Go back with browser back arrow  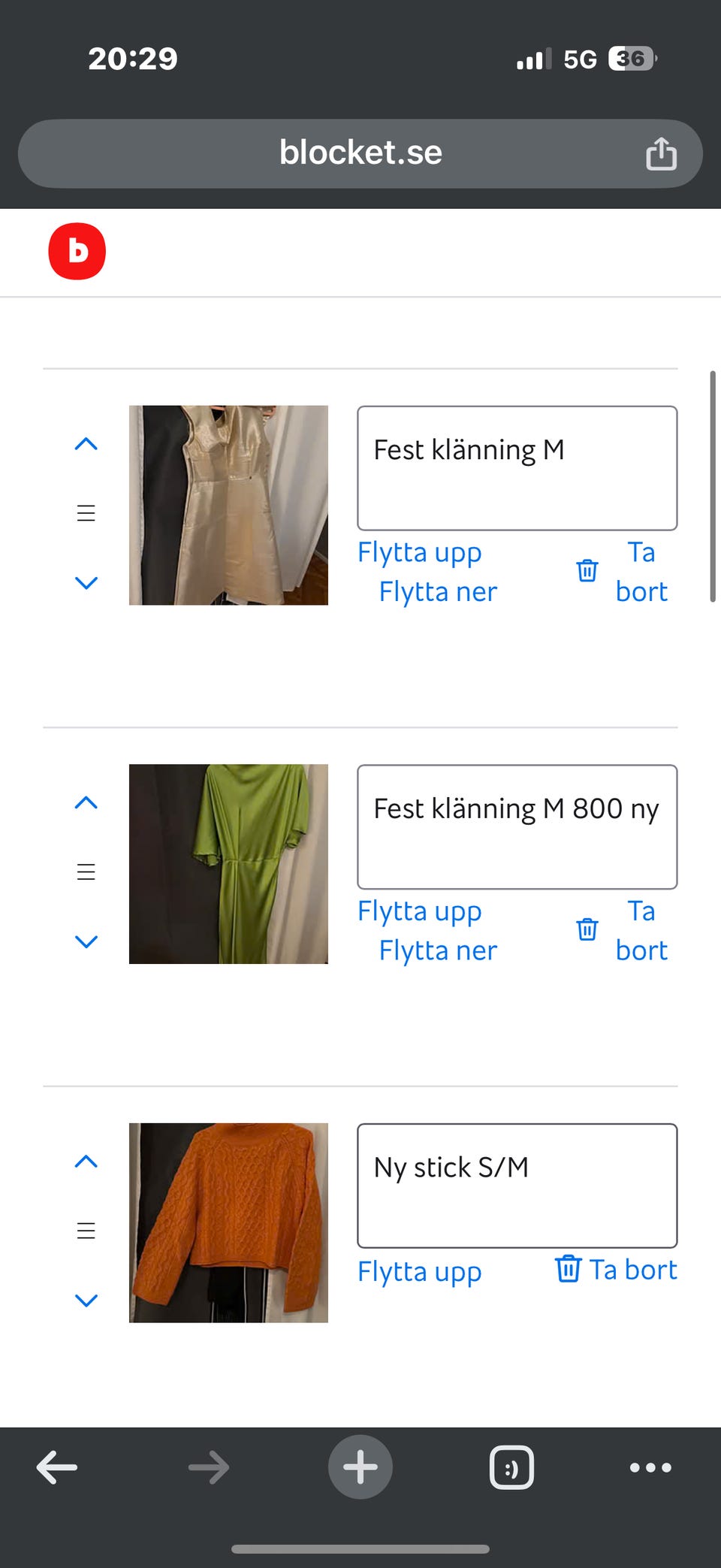(x=57, y=1467)
